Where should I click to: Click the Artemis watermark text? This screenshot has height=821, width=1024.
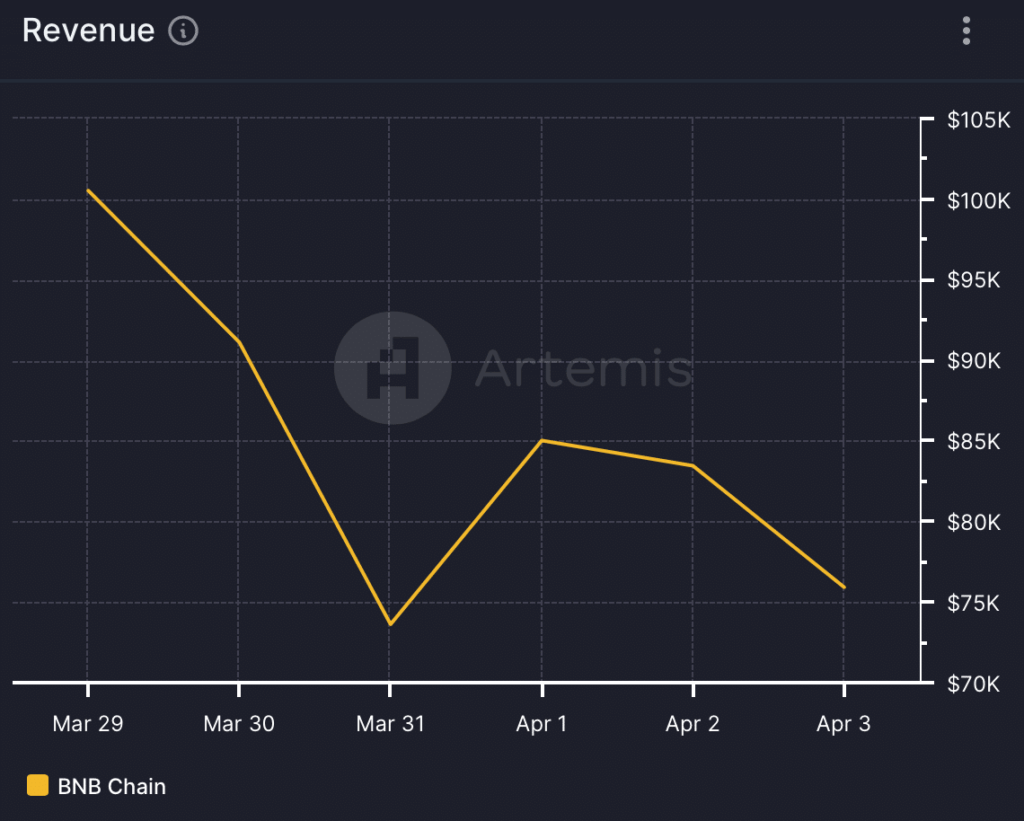(x=584, y=369)
